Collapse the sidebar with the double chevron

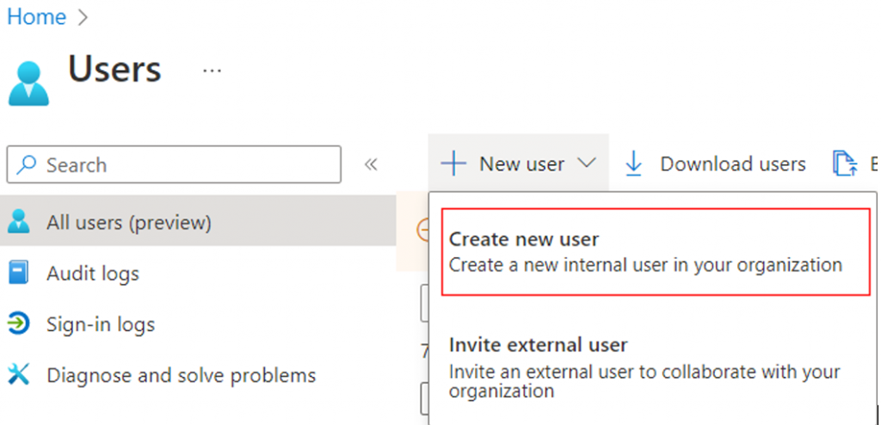(370, 165)
